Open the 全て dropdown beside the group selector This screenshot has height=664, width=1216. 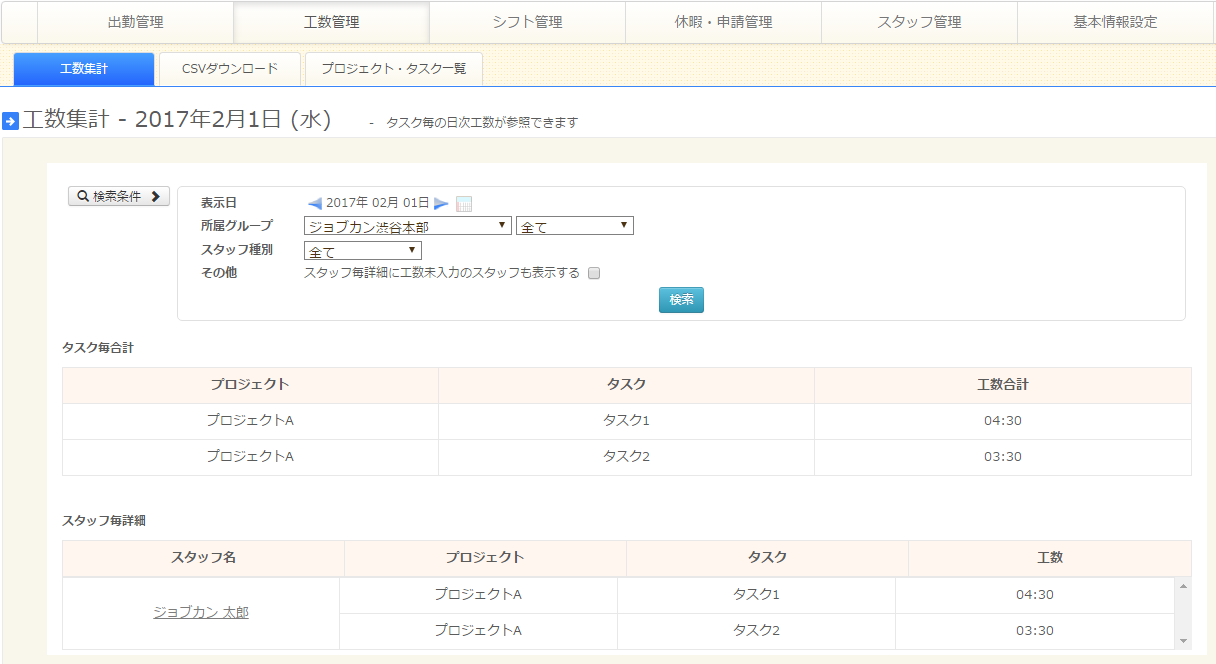pos(575,226)
